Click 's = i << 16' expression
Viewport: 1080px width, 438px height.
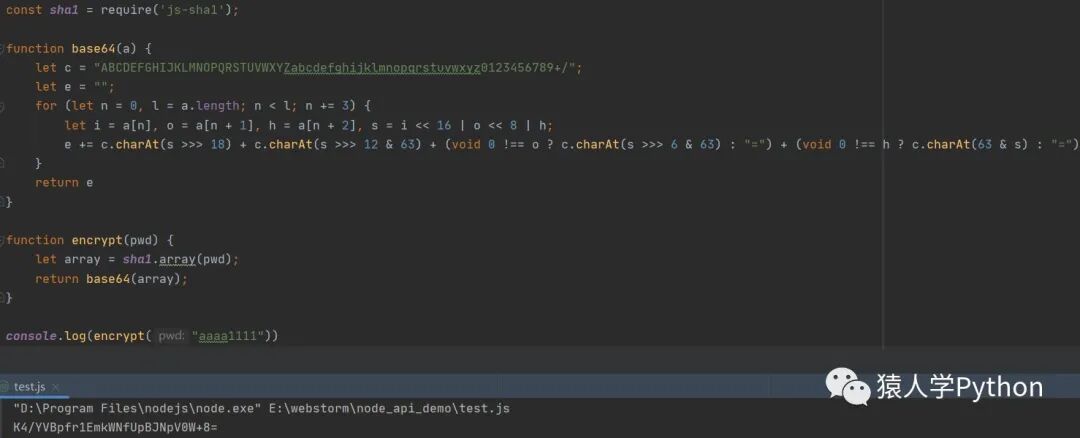coord(411,125)
